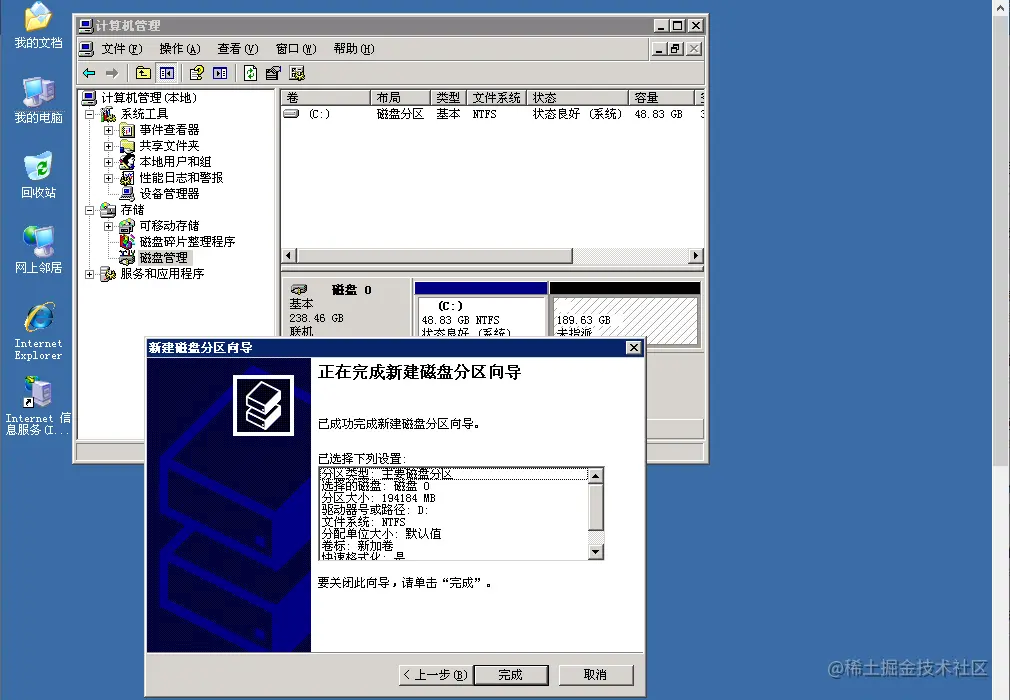Click the Up one level folder icon
The height and width of the screenshot is (700, 1010).
click(141, 72)
